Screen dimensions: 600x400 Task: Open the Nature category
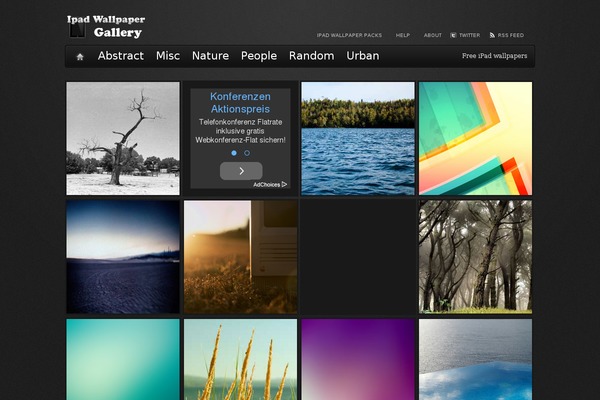point(210,56)
